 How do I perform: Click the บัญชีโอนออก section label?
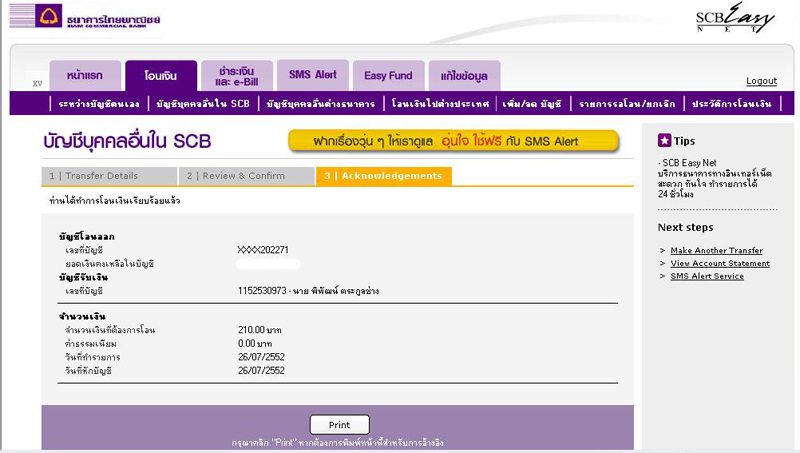click(87, 237)
